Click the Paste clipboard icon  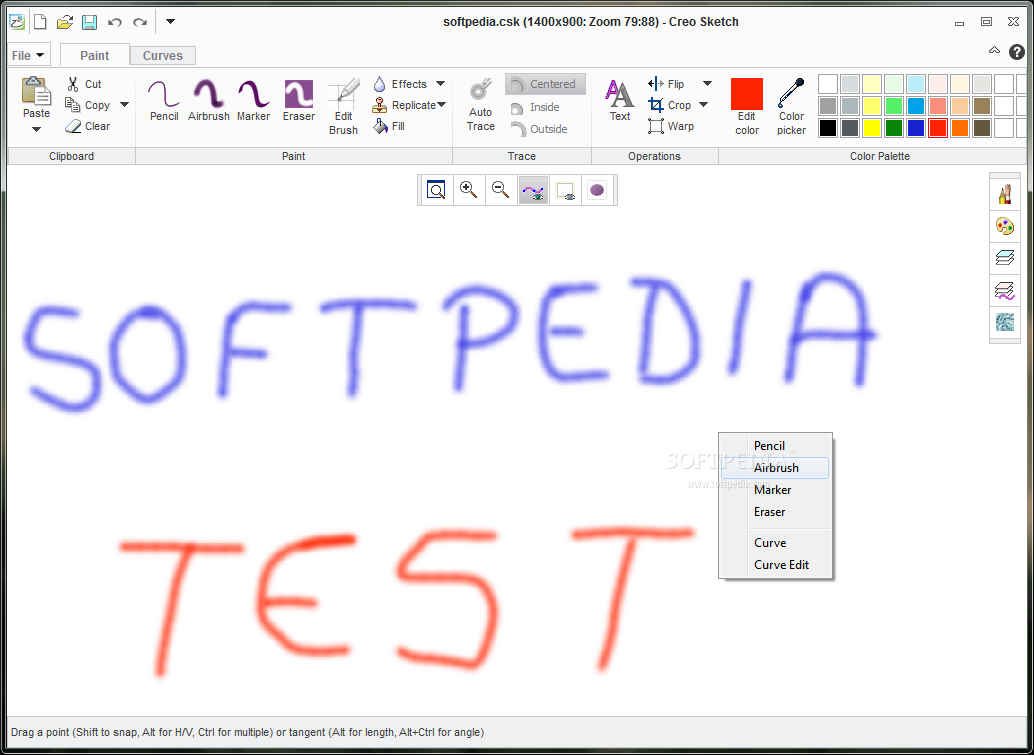(36, 91)
